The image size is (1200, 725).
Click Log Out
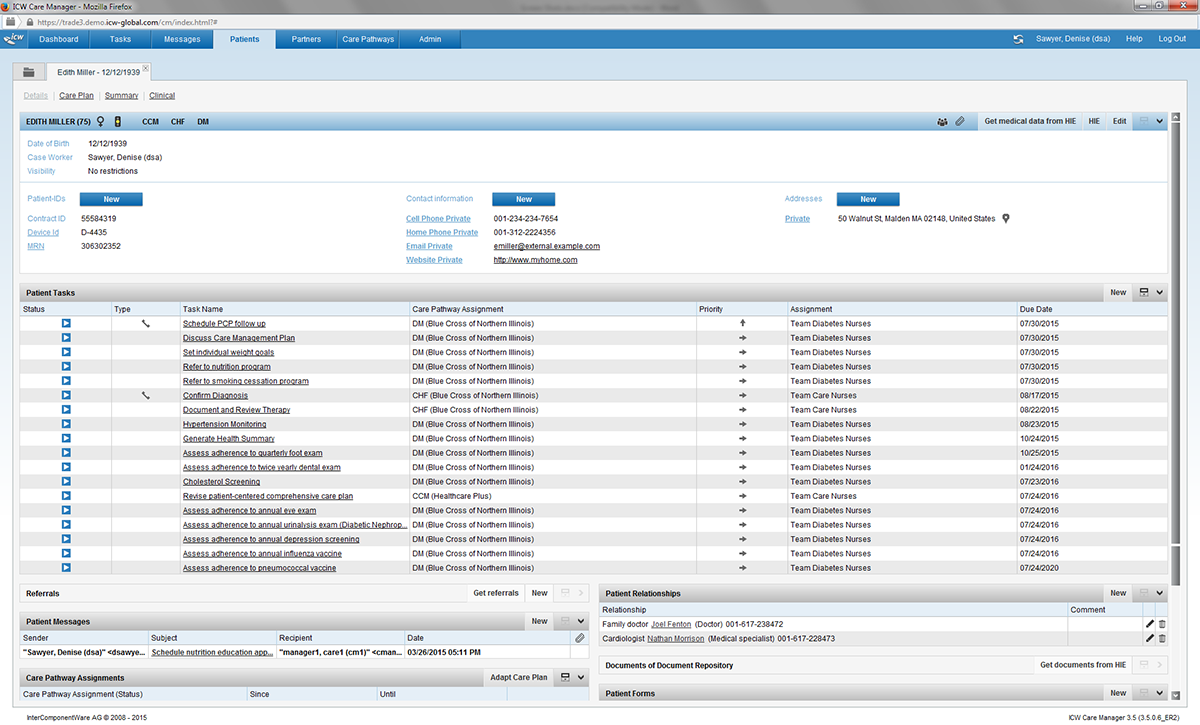pyautogui.click(x=1172, y=39)
